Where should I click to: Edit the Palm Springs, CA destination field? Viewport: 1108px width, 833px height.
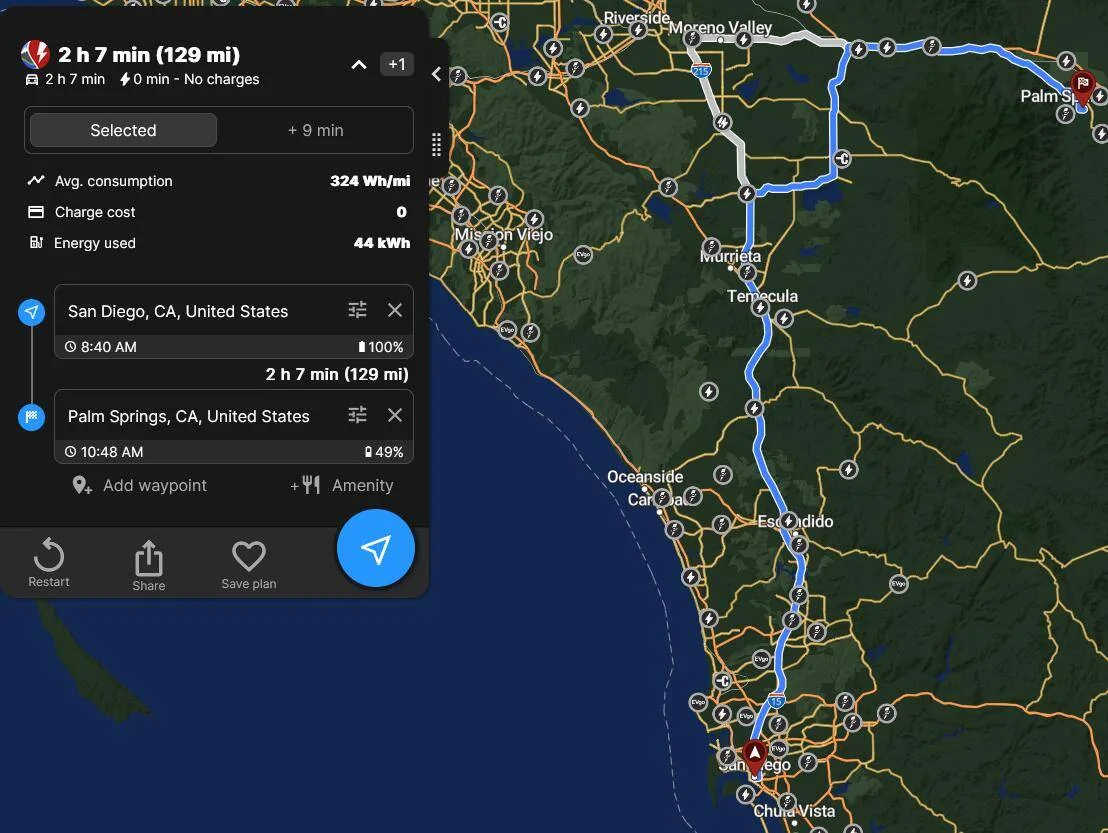pyautogui.click(x=189, y=416)
